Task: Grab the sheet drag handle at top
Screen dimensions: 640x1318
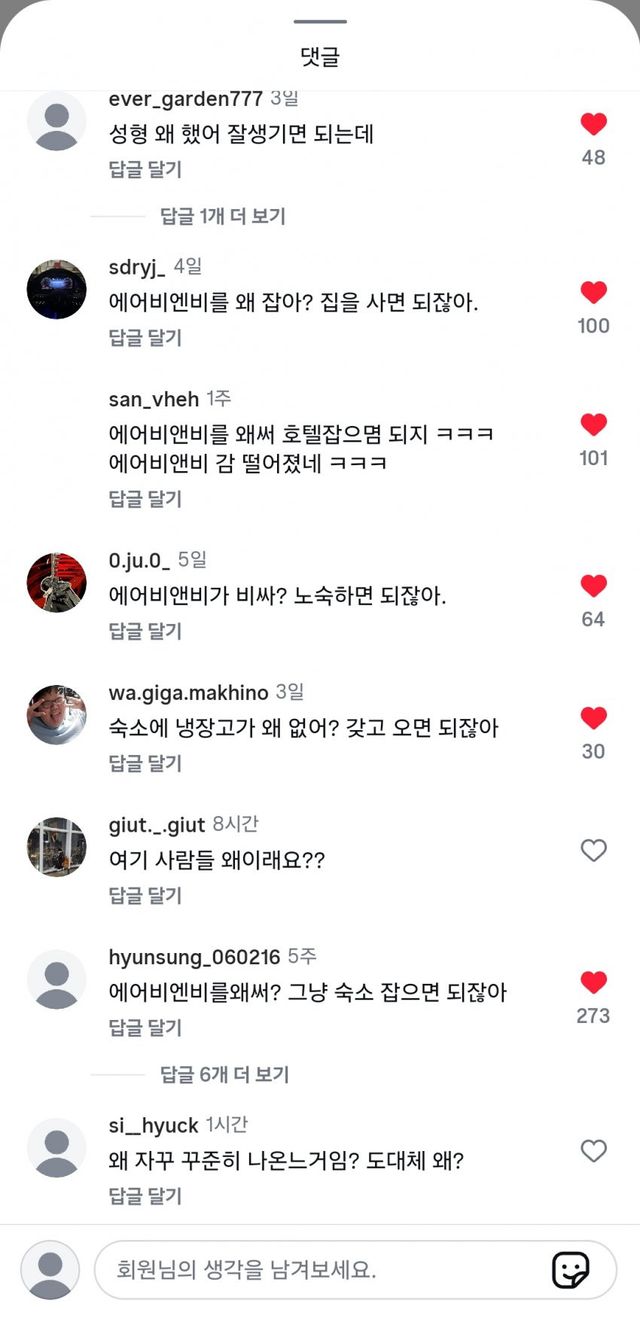Action: click(x=320, y=21)
